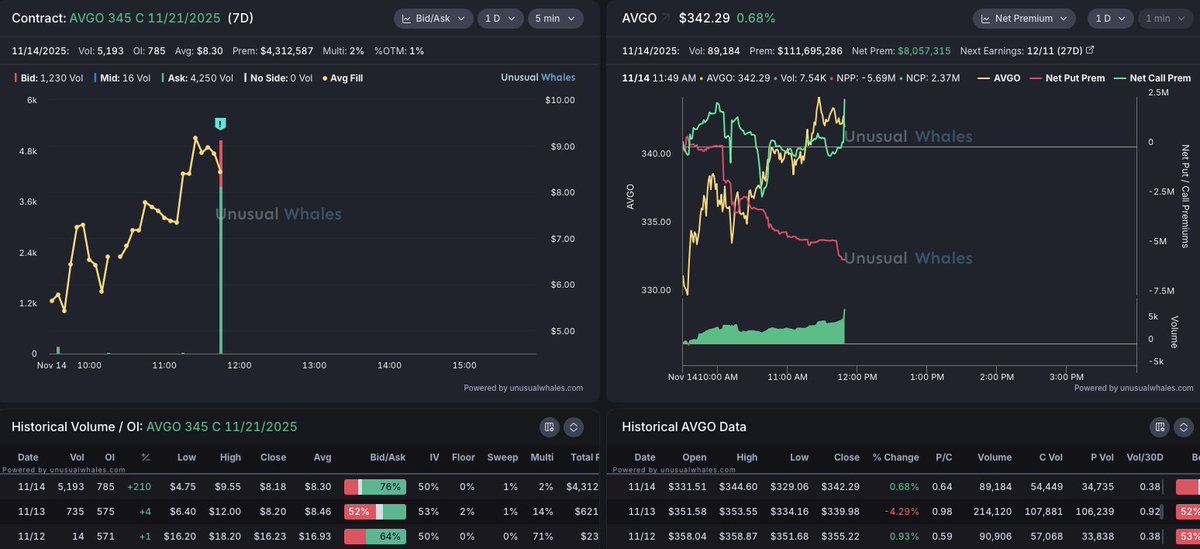Toggle the Ask volume legend series
1200x549 pixels.
pyautogui.click(x=196, y=77)
